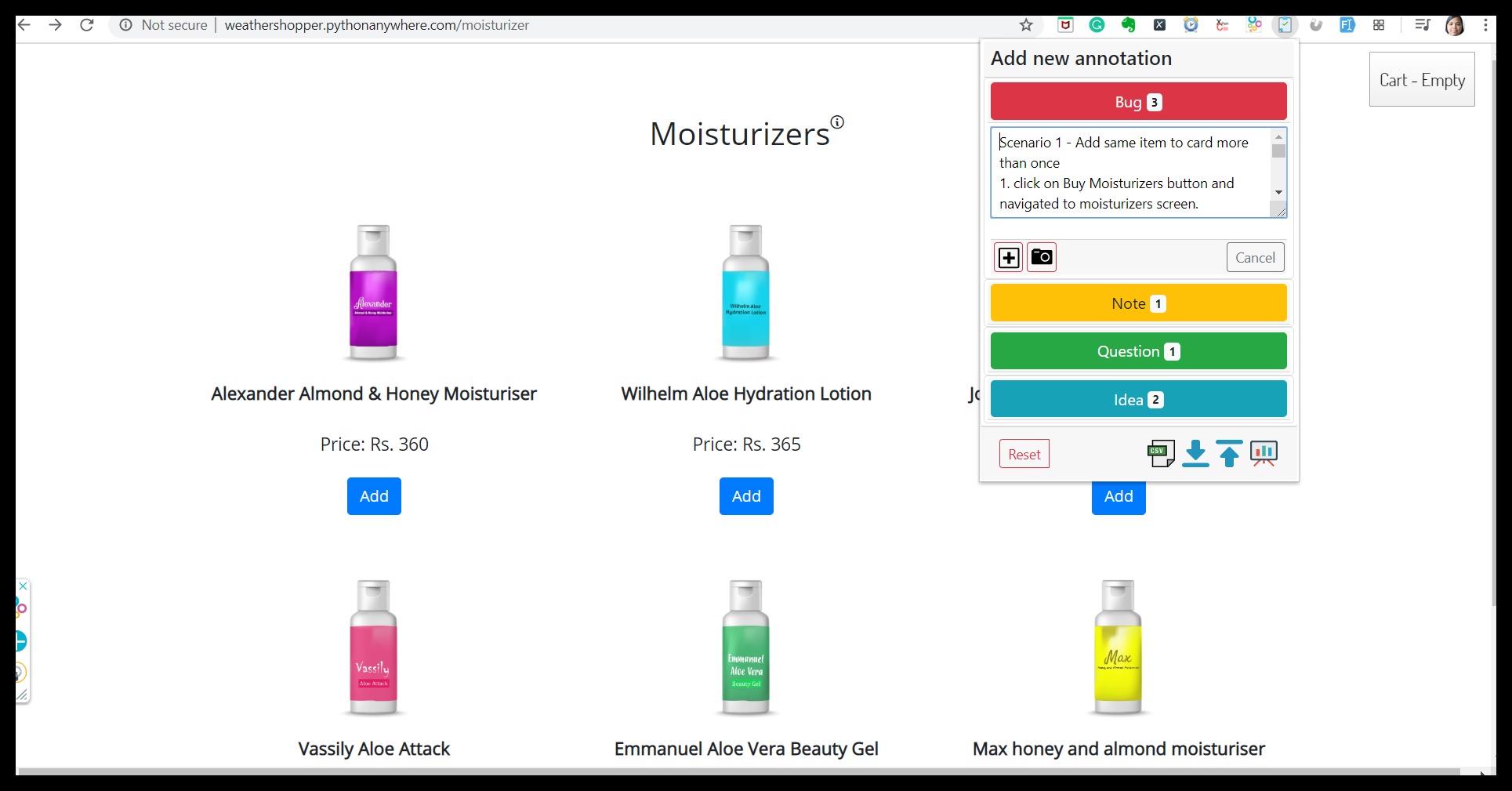This screenshot has width=1512, height=791.
Task: Select the yellow Note annotation type
Action: [1138, 303]
